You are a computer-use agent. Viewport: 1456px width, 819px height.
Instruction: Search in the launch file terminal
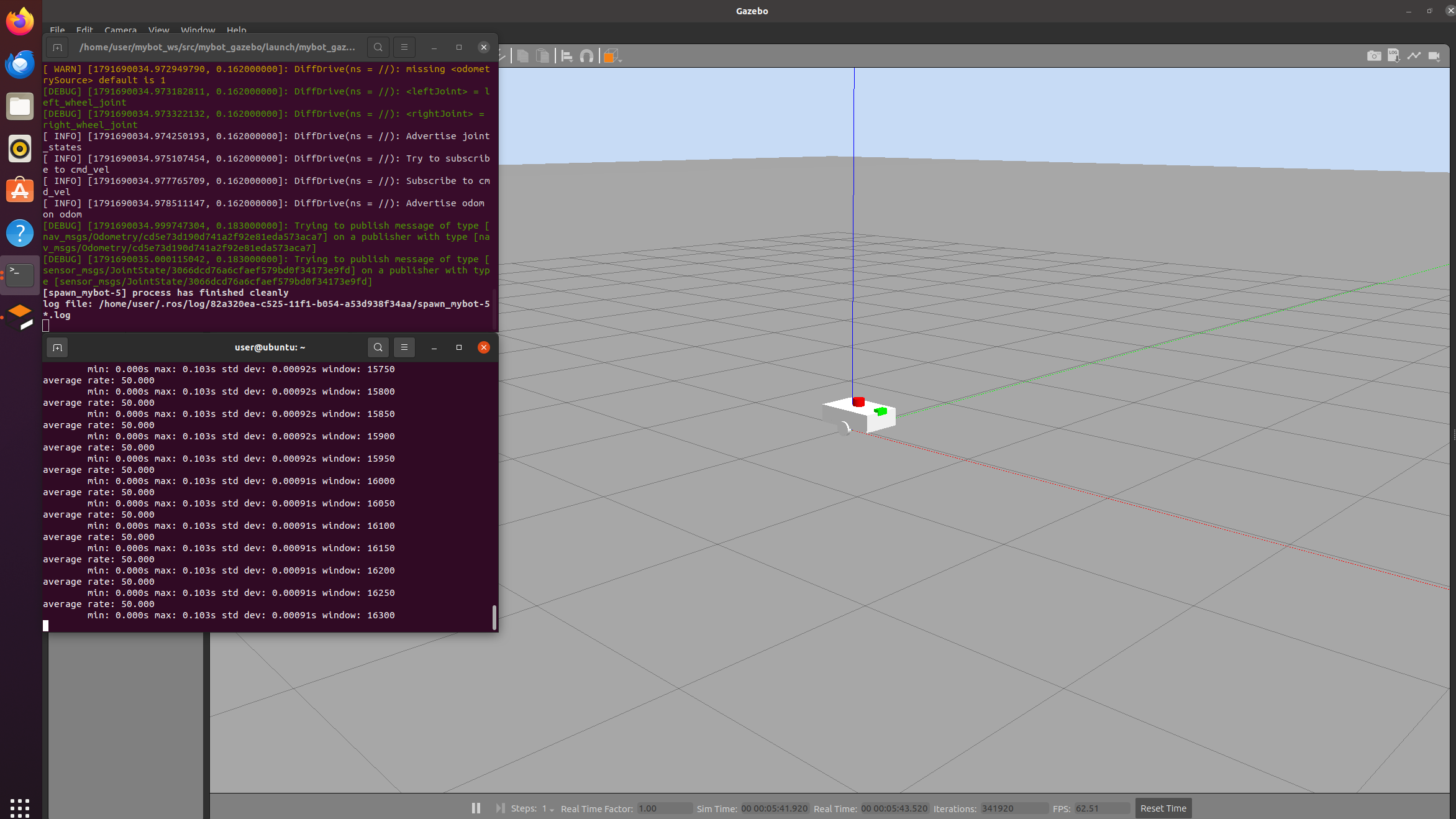[378, 47]
